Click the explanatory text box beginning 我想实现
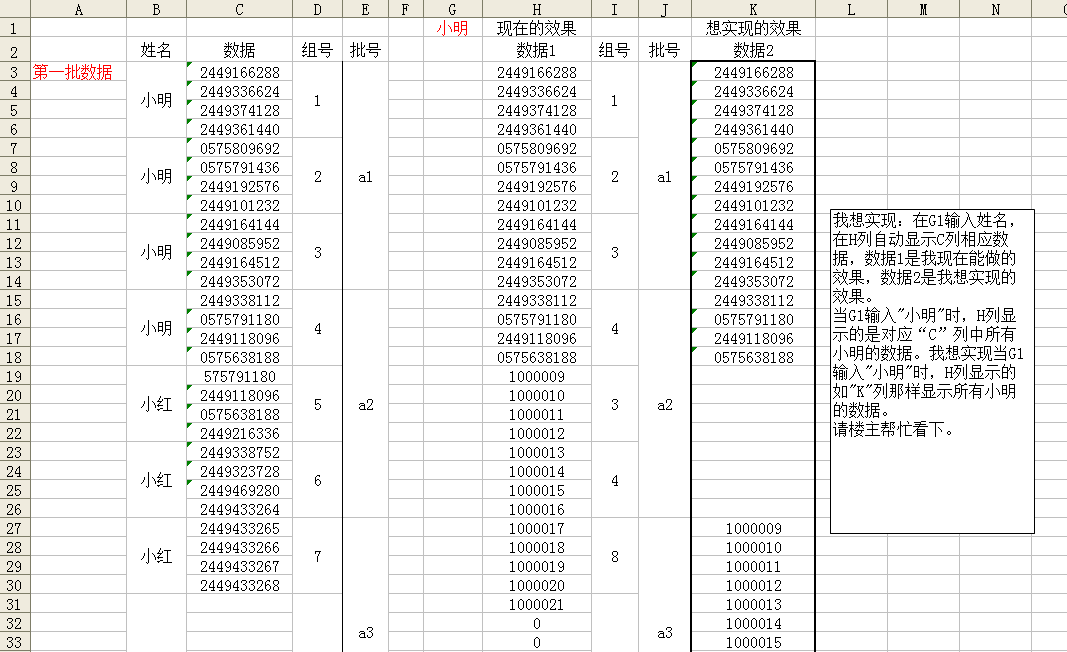Screen dimensions: 1067x652 click(x=931, y=370)
